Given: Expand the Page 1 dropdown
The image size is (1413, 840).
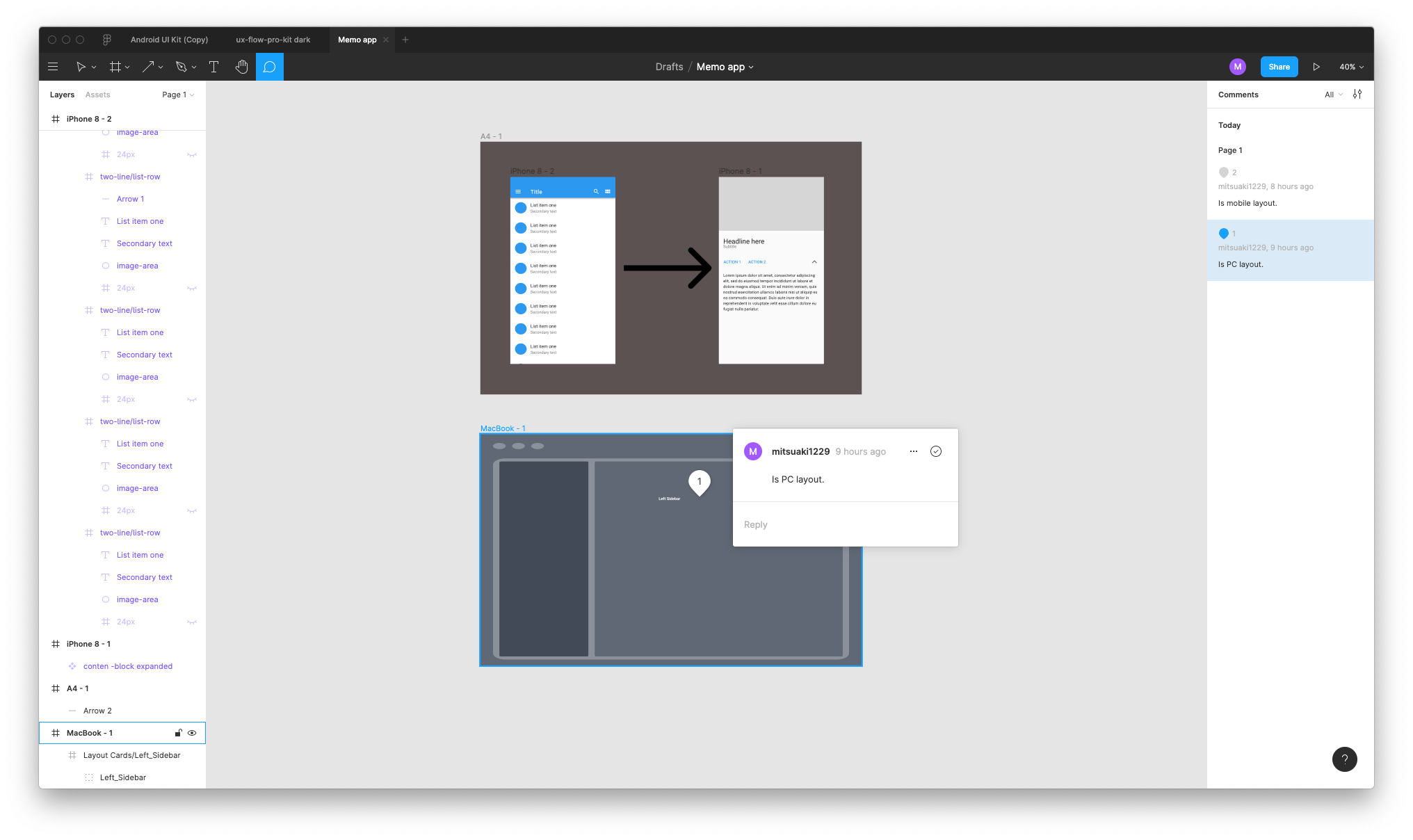Looking at the screenshot, I should (178, 95).
